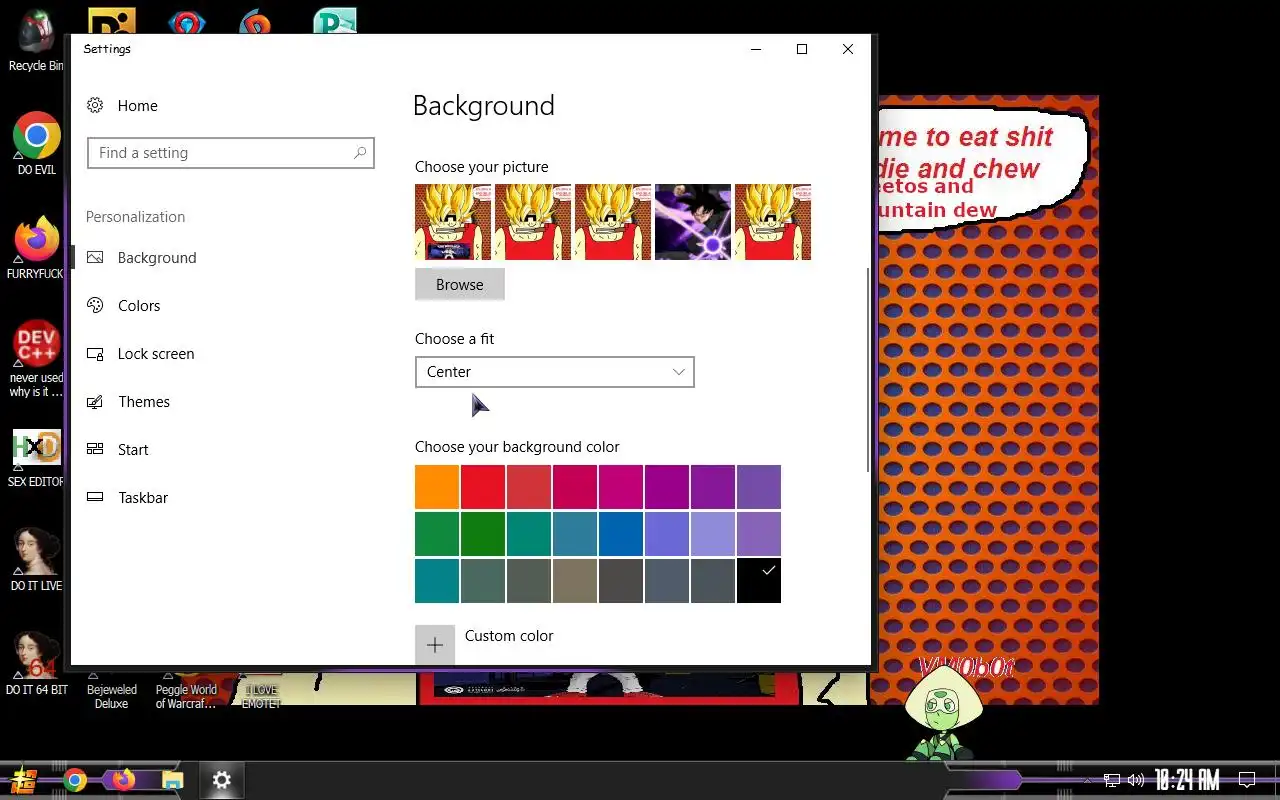Viewport: 1280px width, 800px height.
Task: Click the Personalization section heading
Action: (x=135, y=217)
